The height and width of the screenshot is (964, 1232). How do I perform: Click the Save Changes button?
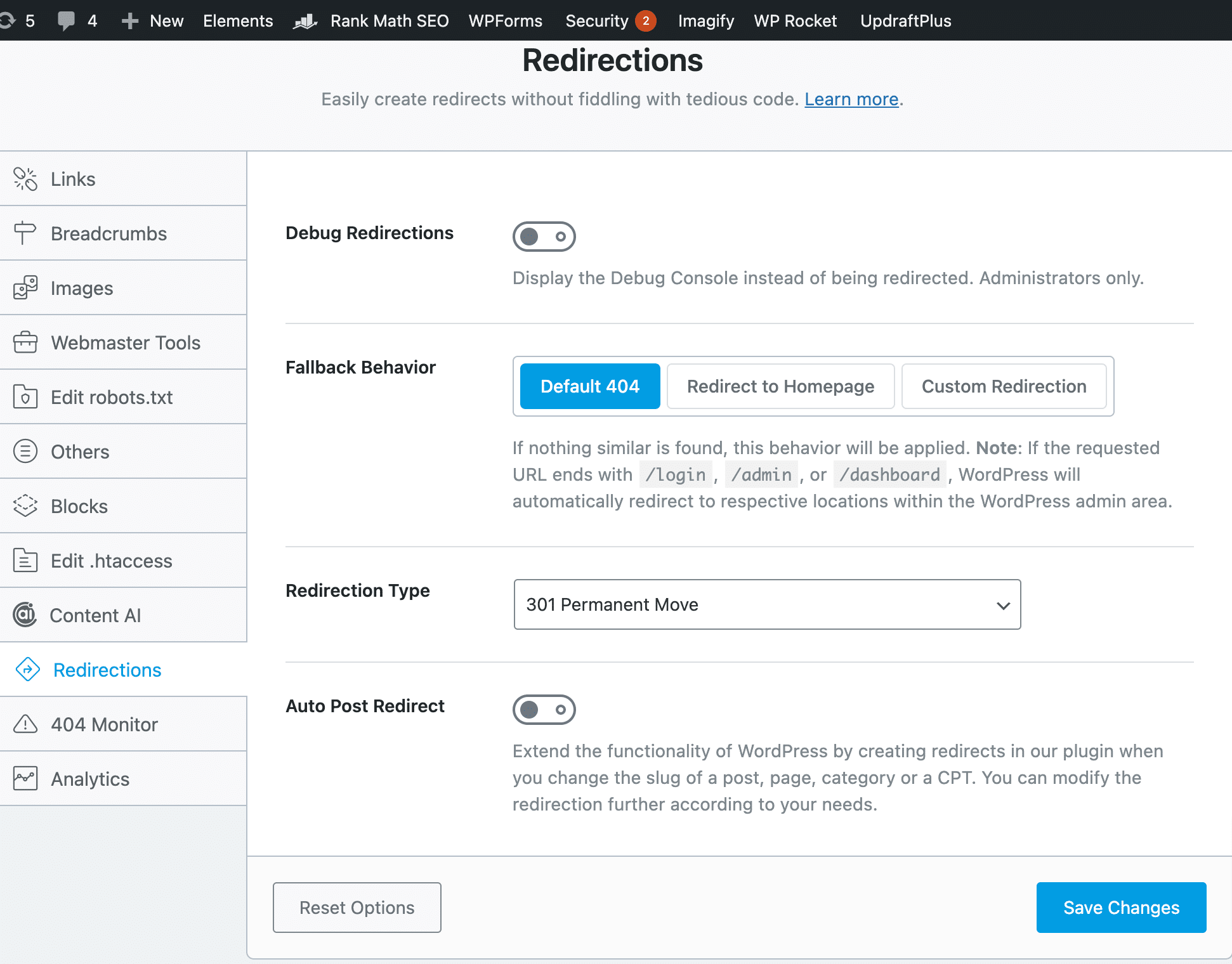tap(1121, 908)
